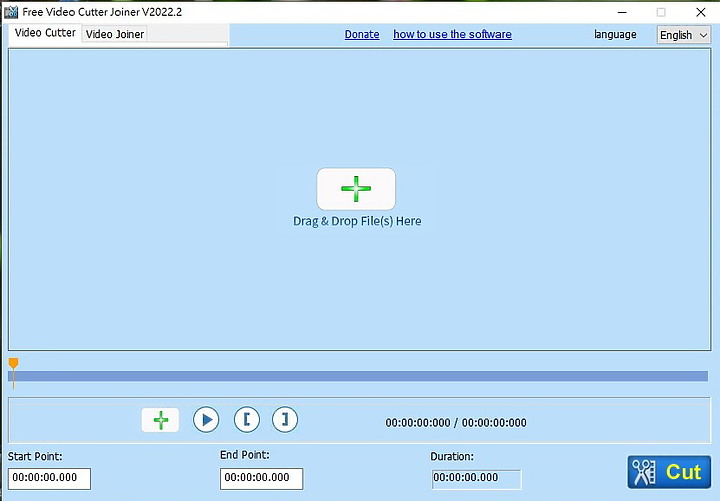Viewport: 720px width, 501px height.
Task: Open 'how to use the software' link
Action: [452, 34]
